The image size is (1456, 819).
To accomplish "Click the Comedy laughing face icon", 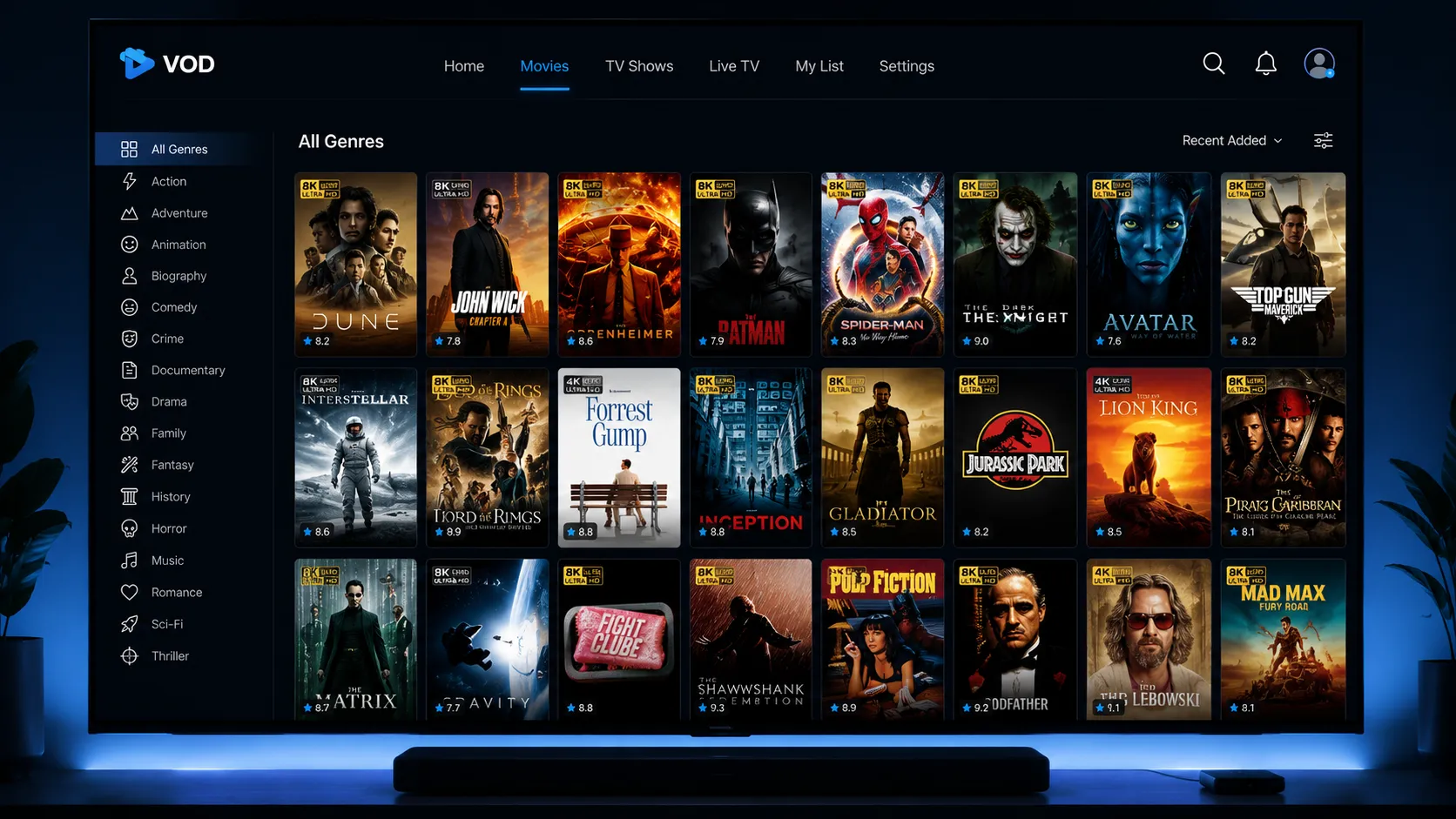I will pyautogui.click(x=129, y=307).
